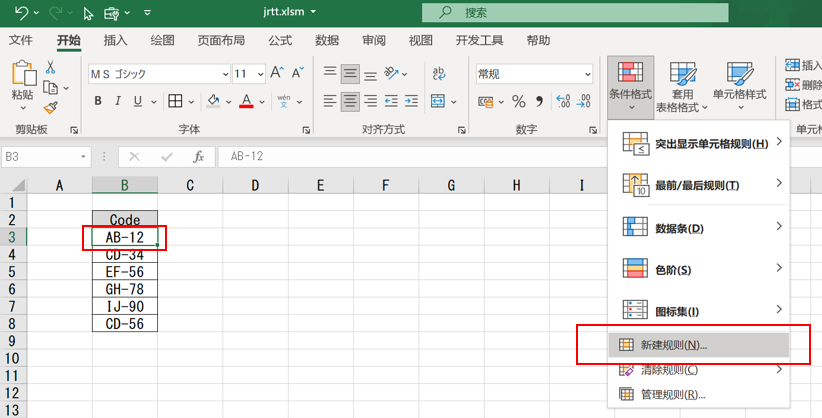Switch to the 数据 tab
822x418 pixels.
pos(327,40)
